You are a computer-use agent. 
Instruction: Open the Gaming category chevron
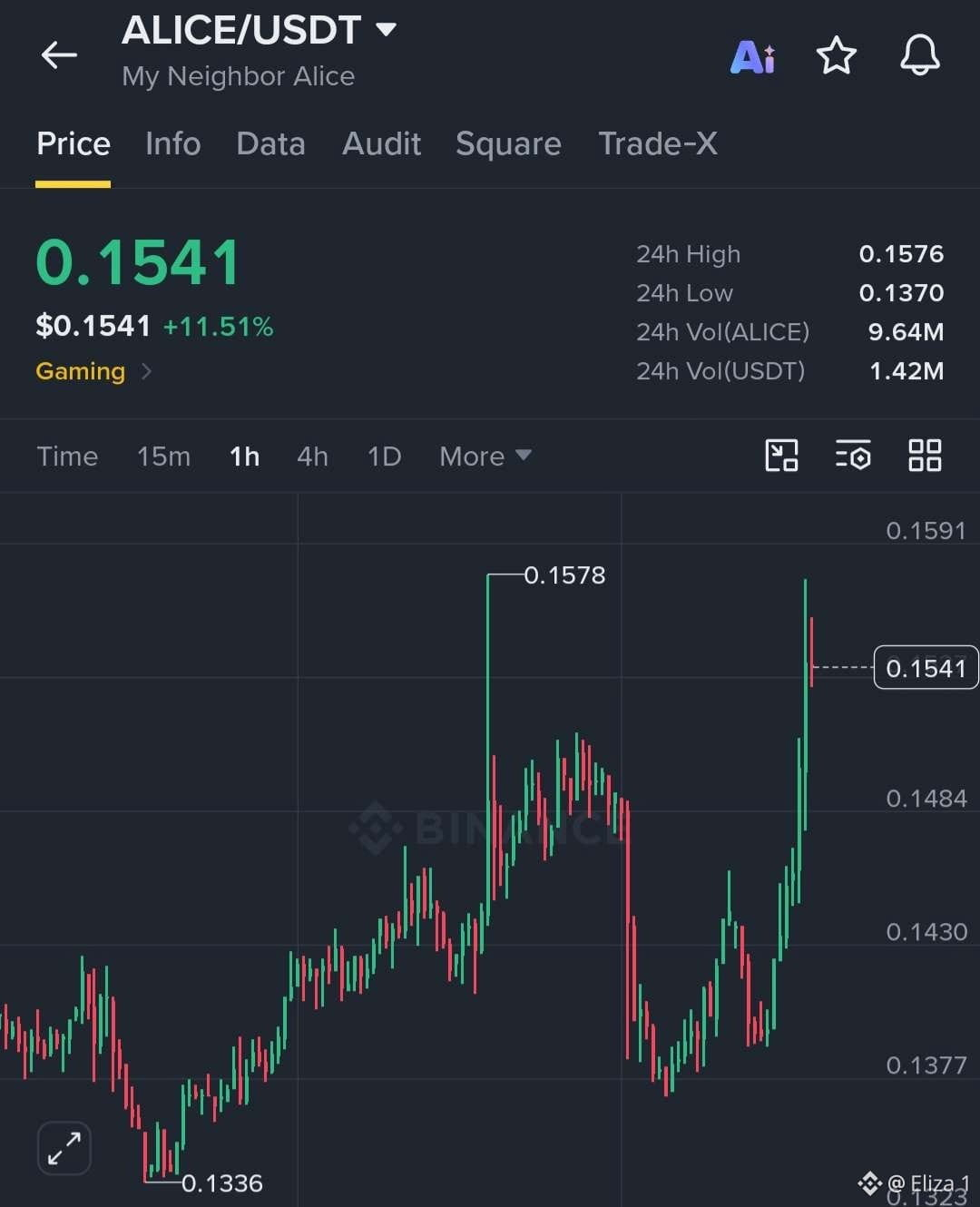pos(146,371)
